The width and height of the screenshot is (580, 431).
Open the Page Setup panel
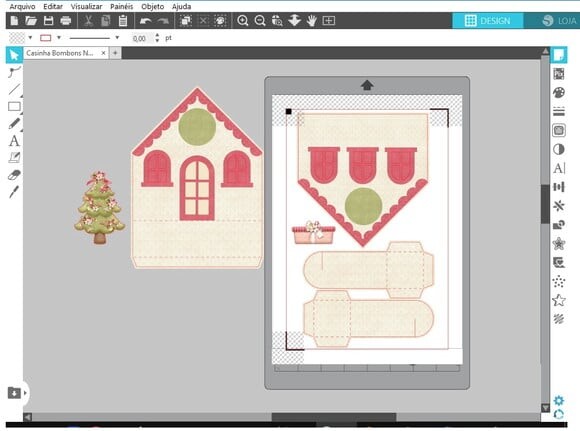[559, 55]
